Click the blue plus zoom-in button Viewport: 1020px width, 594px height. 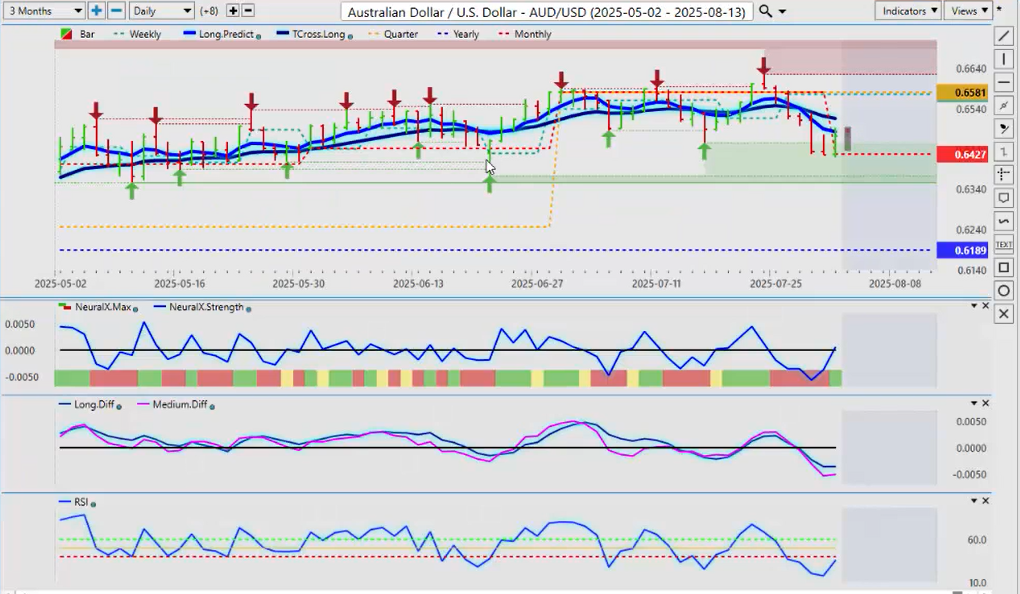tap(96, 11)
